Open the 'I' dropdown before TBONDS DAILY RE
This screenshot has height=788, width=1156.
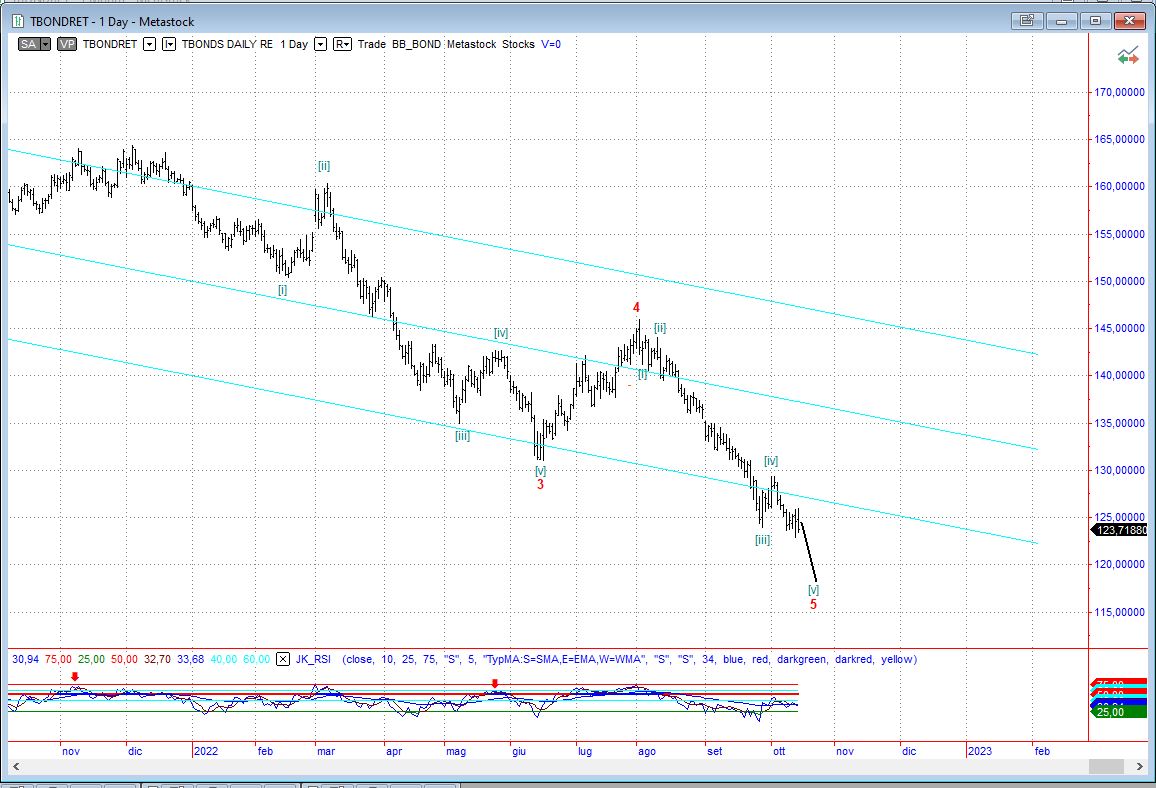coord(169,44)
